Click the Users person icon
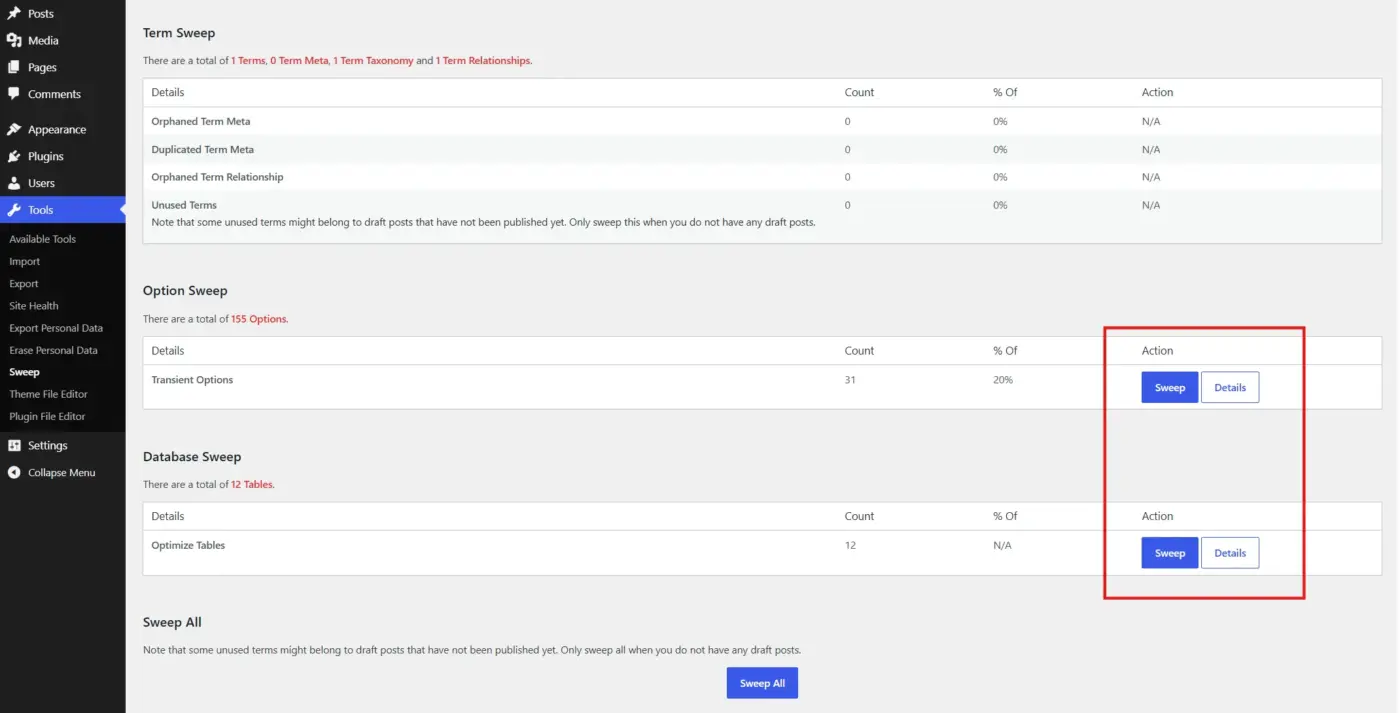This screenshot has width=1400, height=713. [x=14, y=184]
